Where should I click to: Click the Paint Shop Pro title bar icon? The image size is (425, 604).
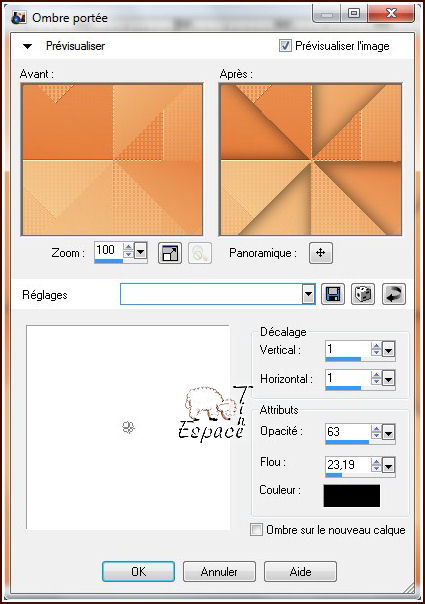(x=18, y=17)
